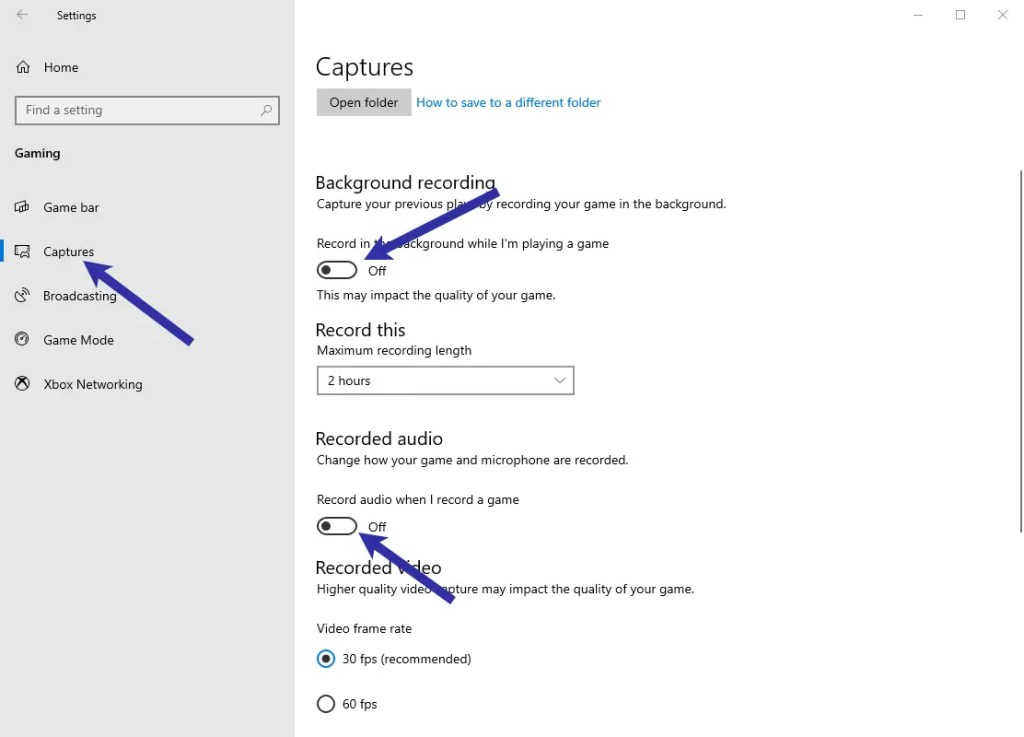The width and height of the screenshot is (1024, 737).
Task: Click the Open folder button
Action: click(x=364, y=102)
